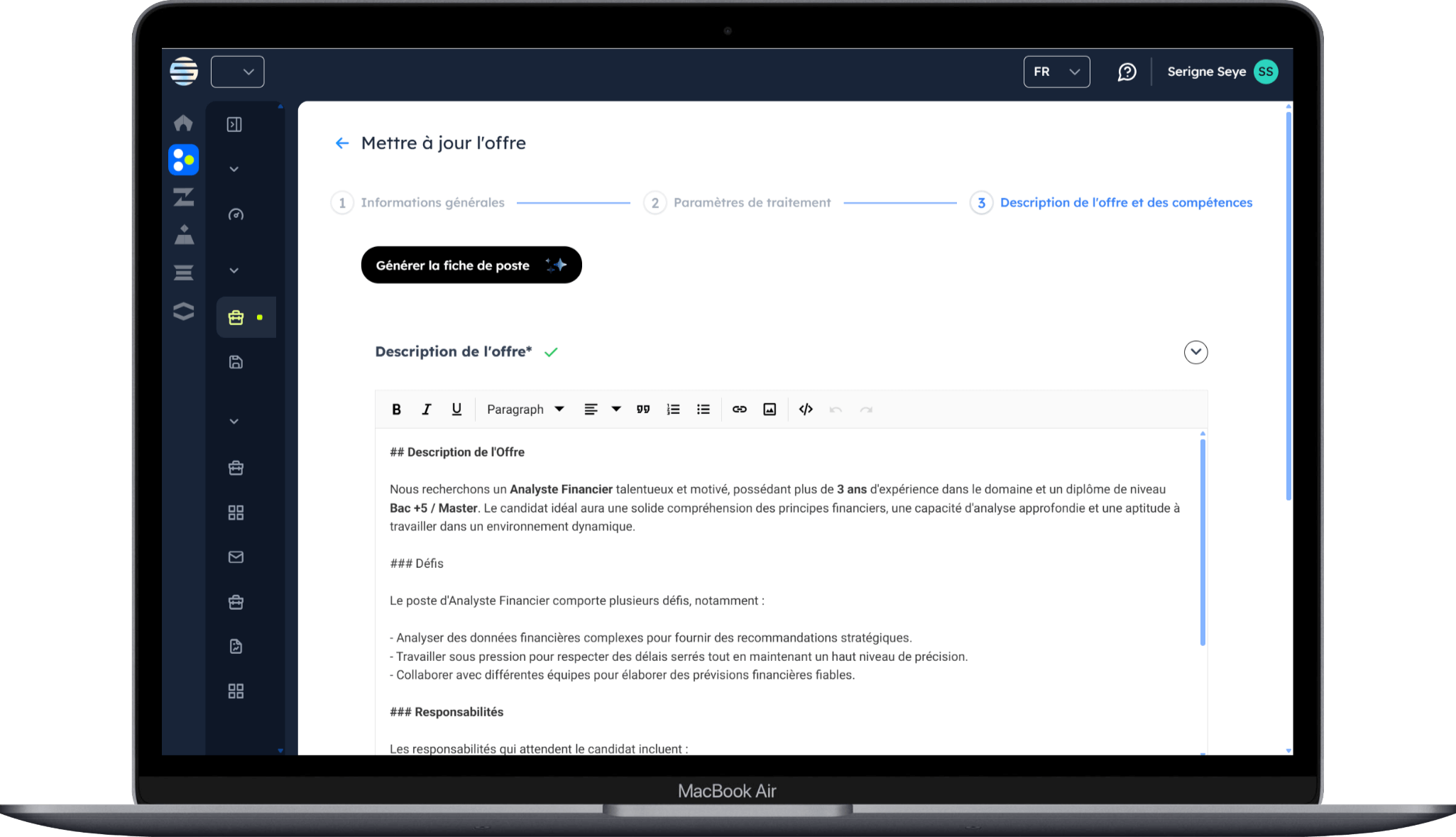
Task: Open the FR language dropdown
Action: pos(1056,72)
